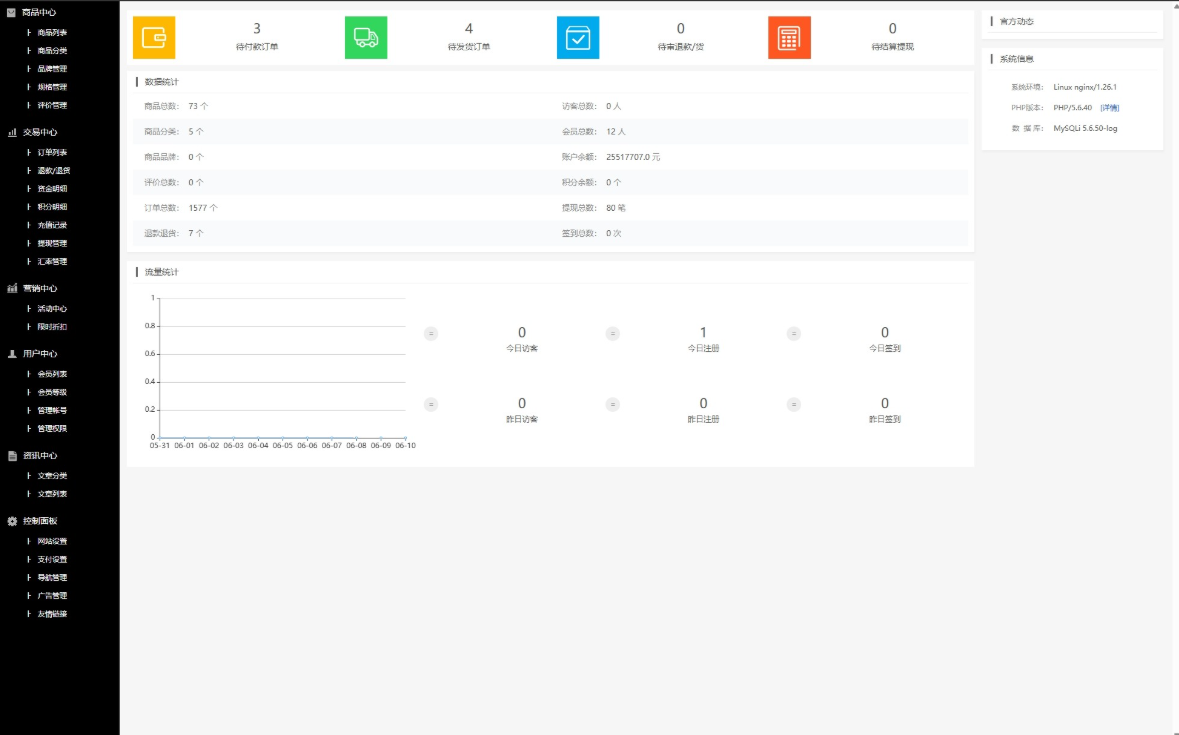Click the yellow wallet pending-payment icon

pos(154,38)
